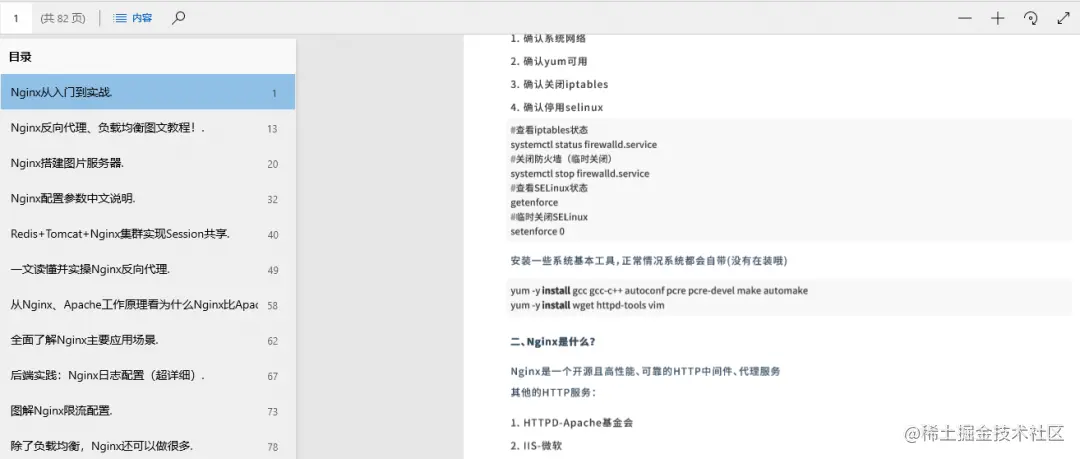Open Nginx反向代理、负载均衡图文教程 entry
1080x459 pixels.
147,128
